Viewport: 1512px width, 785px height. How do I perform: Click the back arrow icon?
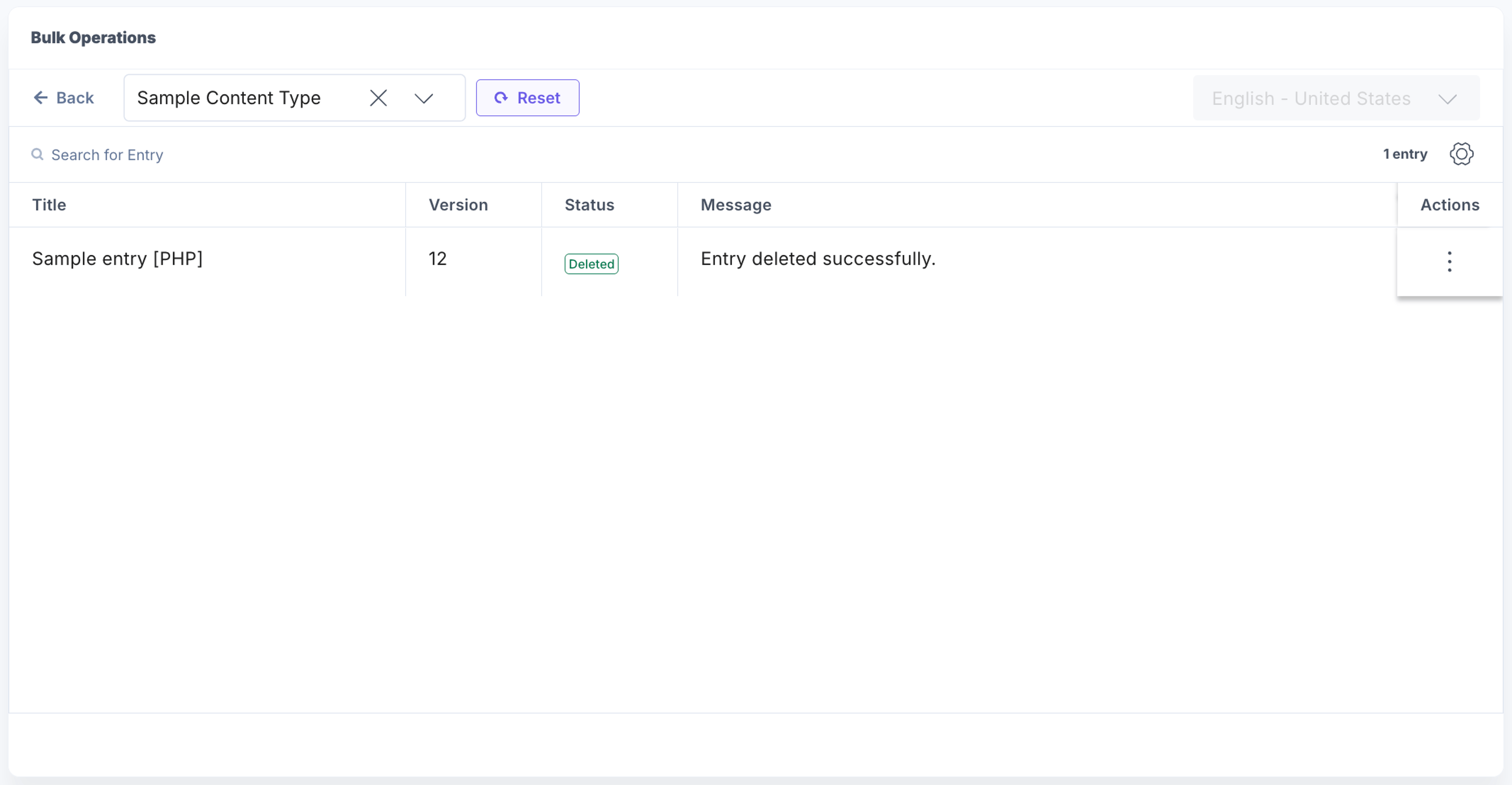tap(41, 97)
